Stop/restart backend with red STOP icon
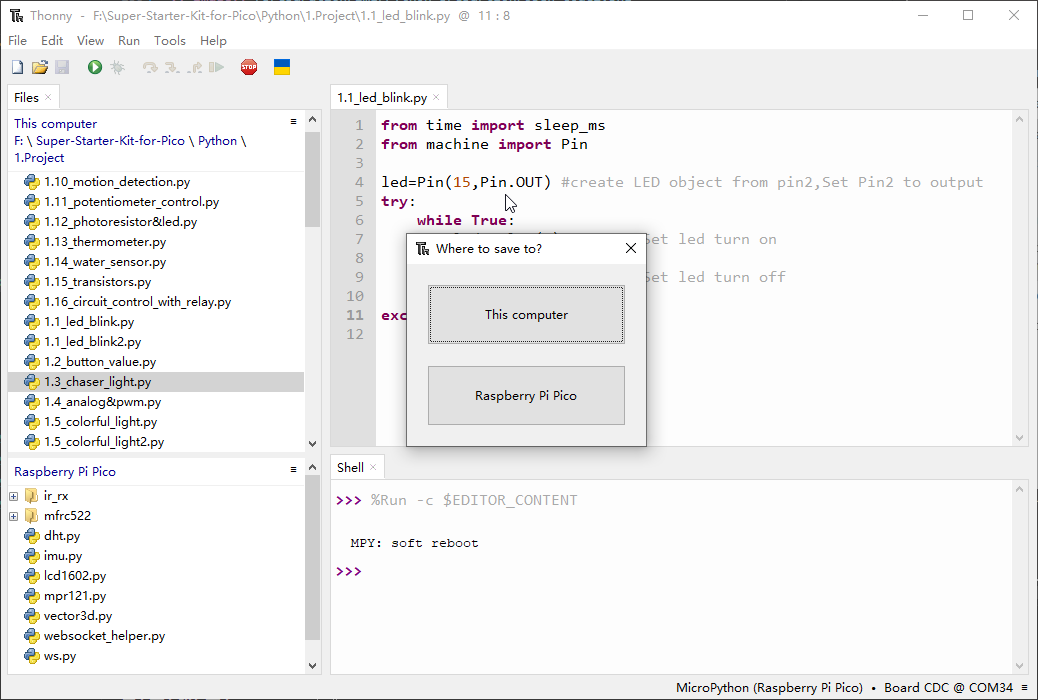The image size is (1038, 700). [x=249, y=67]
